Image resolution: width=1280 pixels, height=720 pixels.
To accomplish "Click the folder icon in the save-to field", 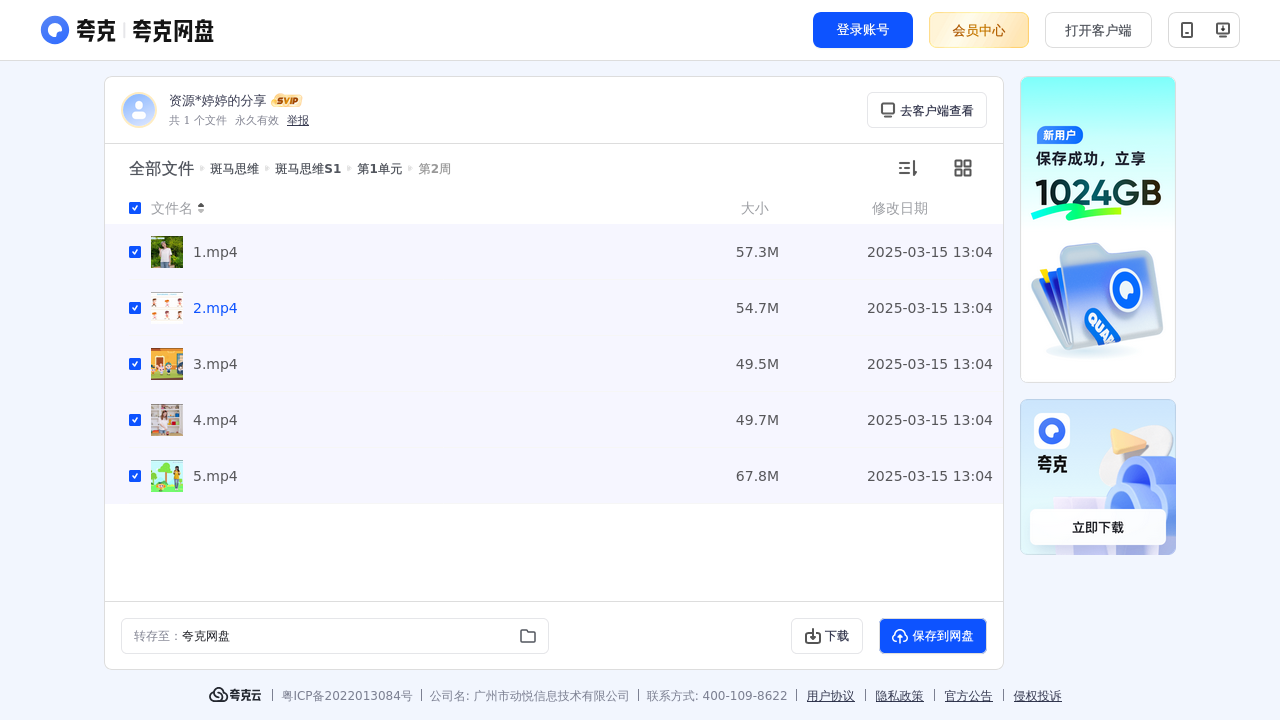I will (x=528, y=636).
